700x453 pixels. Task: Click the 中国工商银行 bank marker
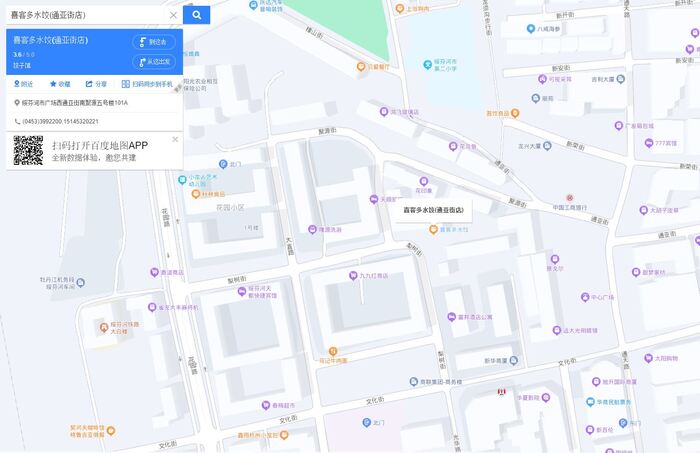[570, 198]
